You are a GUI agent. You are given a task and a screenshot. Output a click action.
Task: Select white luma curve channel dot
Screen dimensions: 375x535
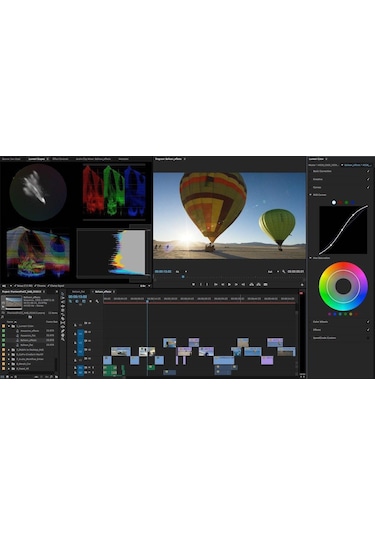334,202
